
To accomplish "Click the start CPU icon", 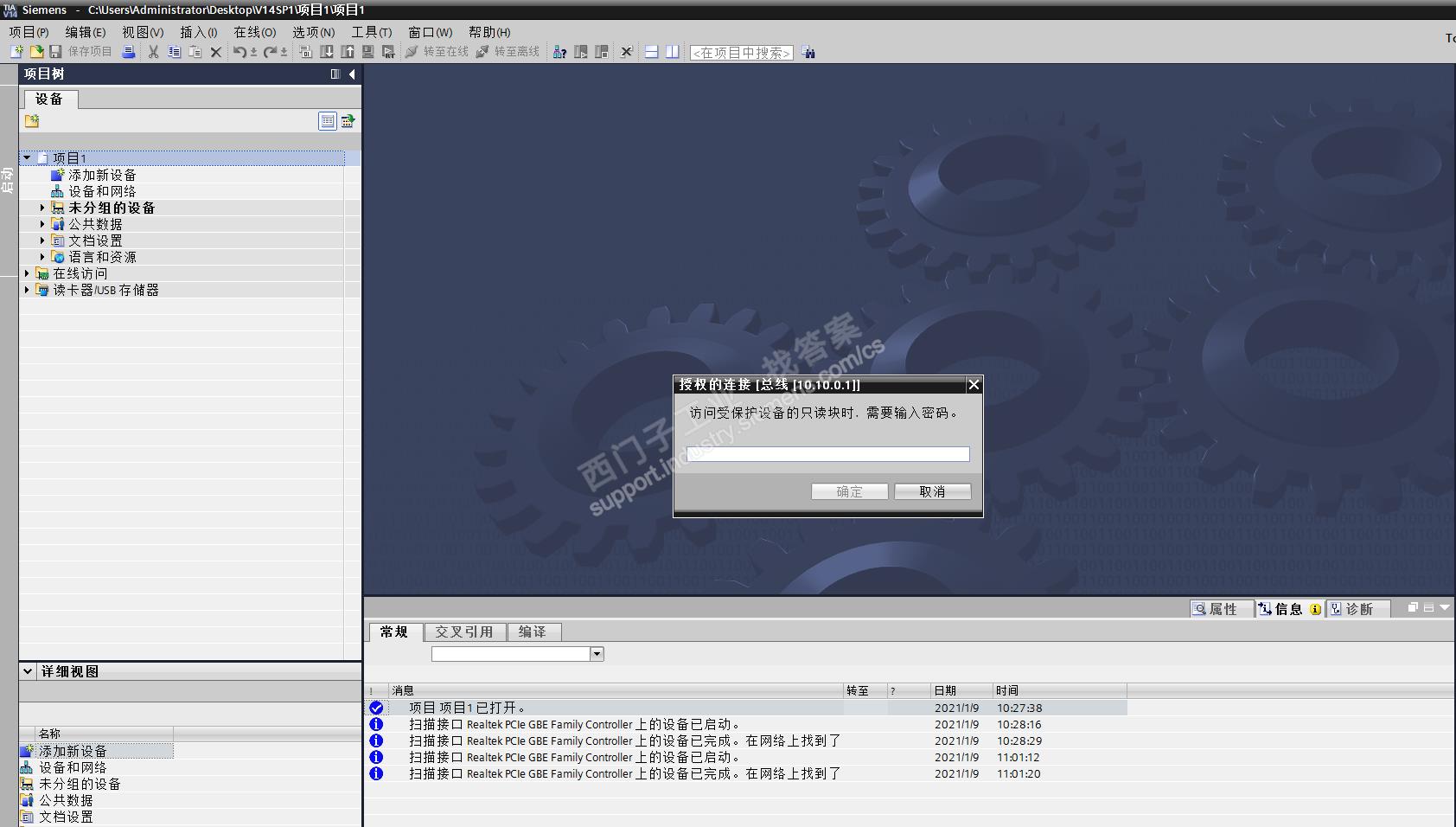I will tap(581, 52).
